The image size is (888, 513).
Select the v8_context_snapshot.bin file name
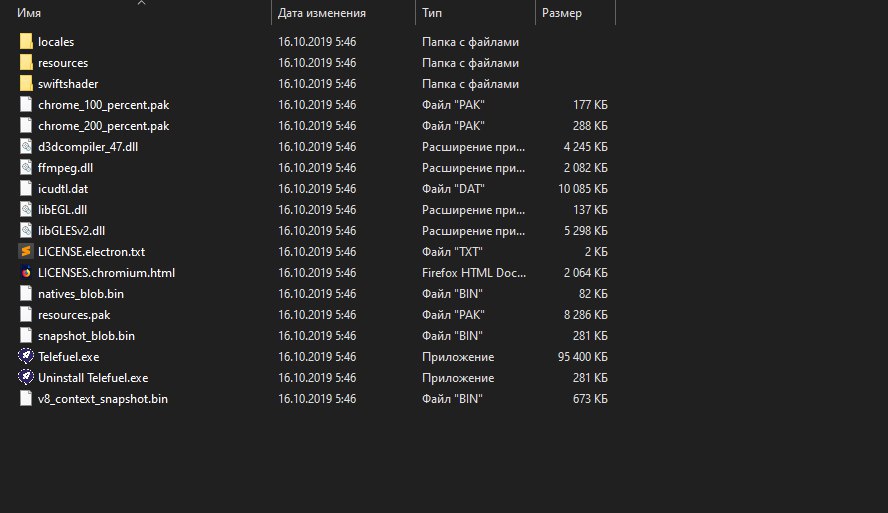tap(102, 399)
